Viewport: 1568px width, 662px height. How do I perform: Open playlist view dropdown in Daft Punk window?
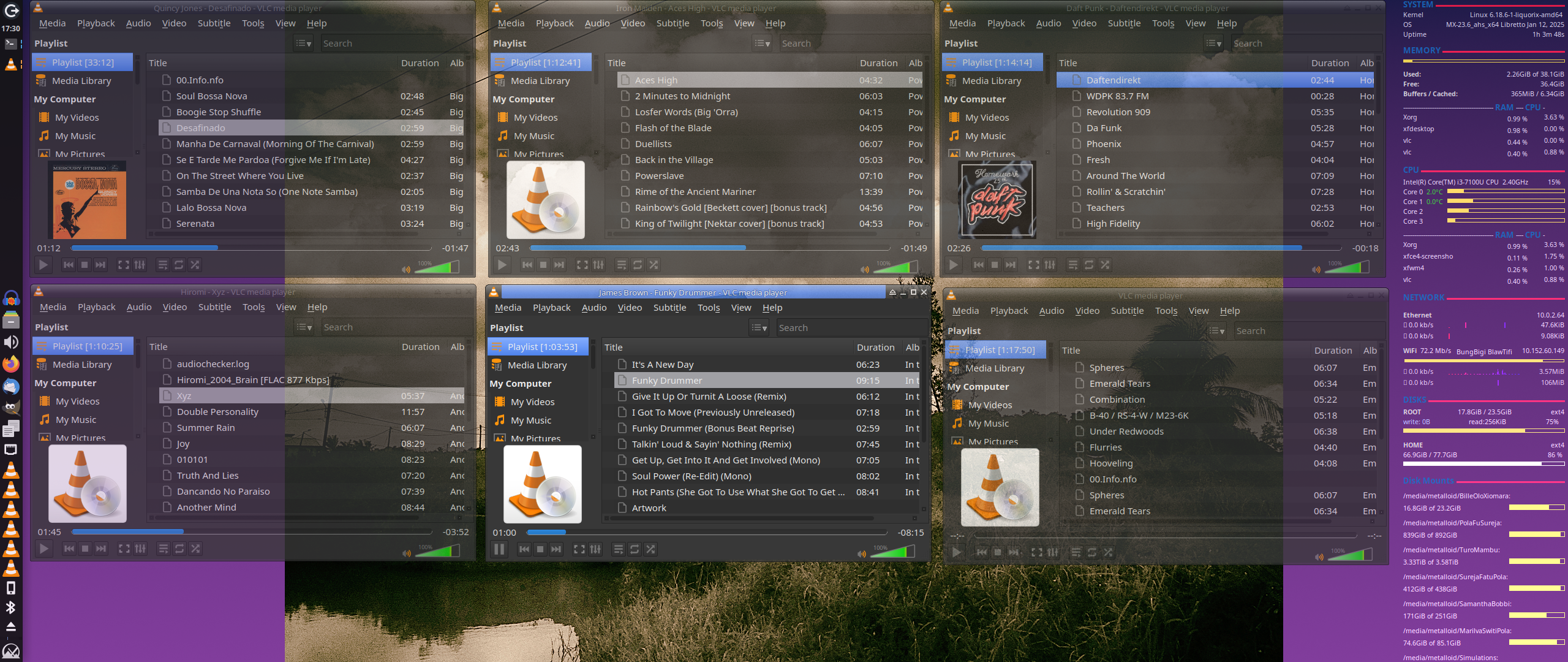tap(1213, 44)
